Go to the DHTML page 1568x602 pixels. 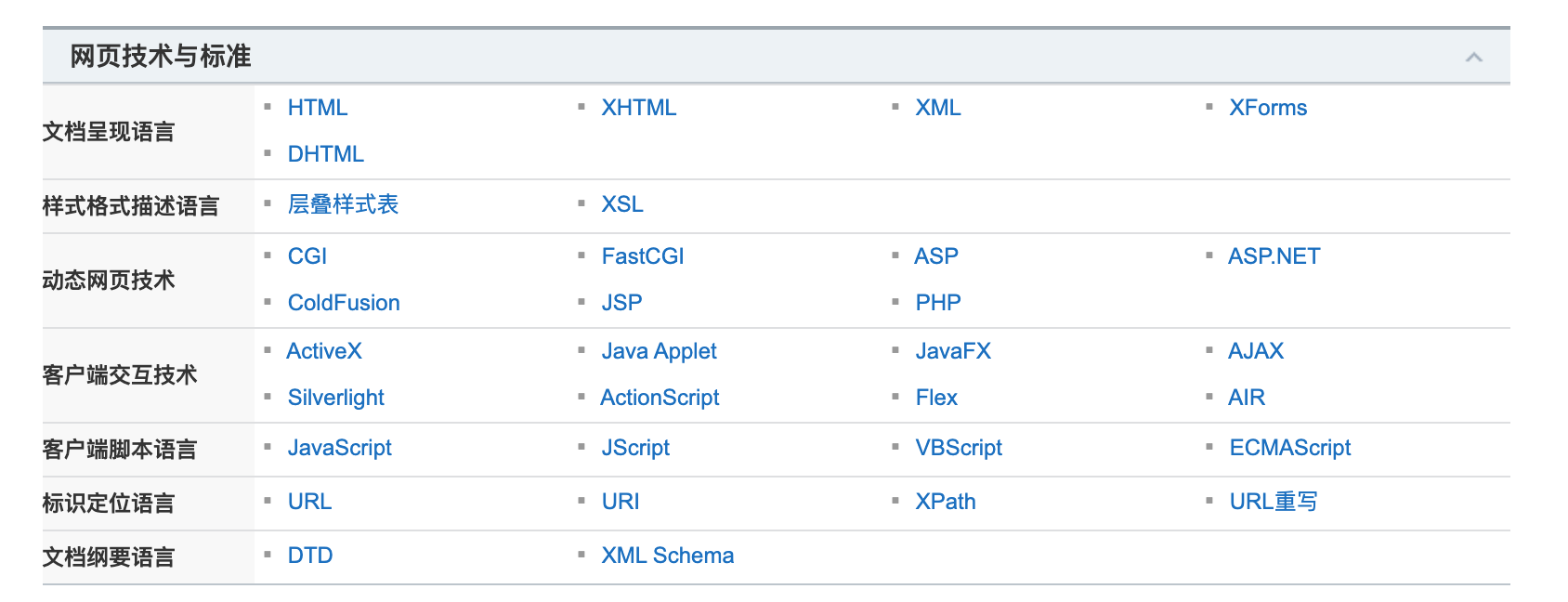click(325, 154)
